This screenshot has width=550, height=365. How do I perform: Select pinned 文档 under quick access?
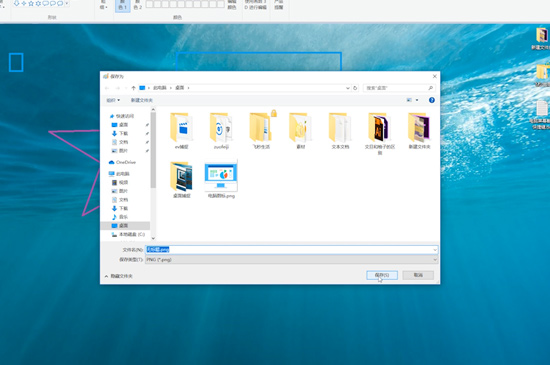coord(120,142)
